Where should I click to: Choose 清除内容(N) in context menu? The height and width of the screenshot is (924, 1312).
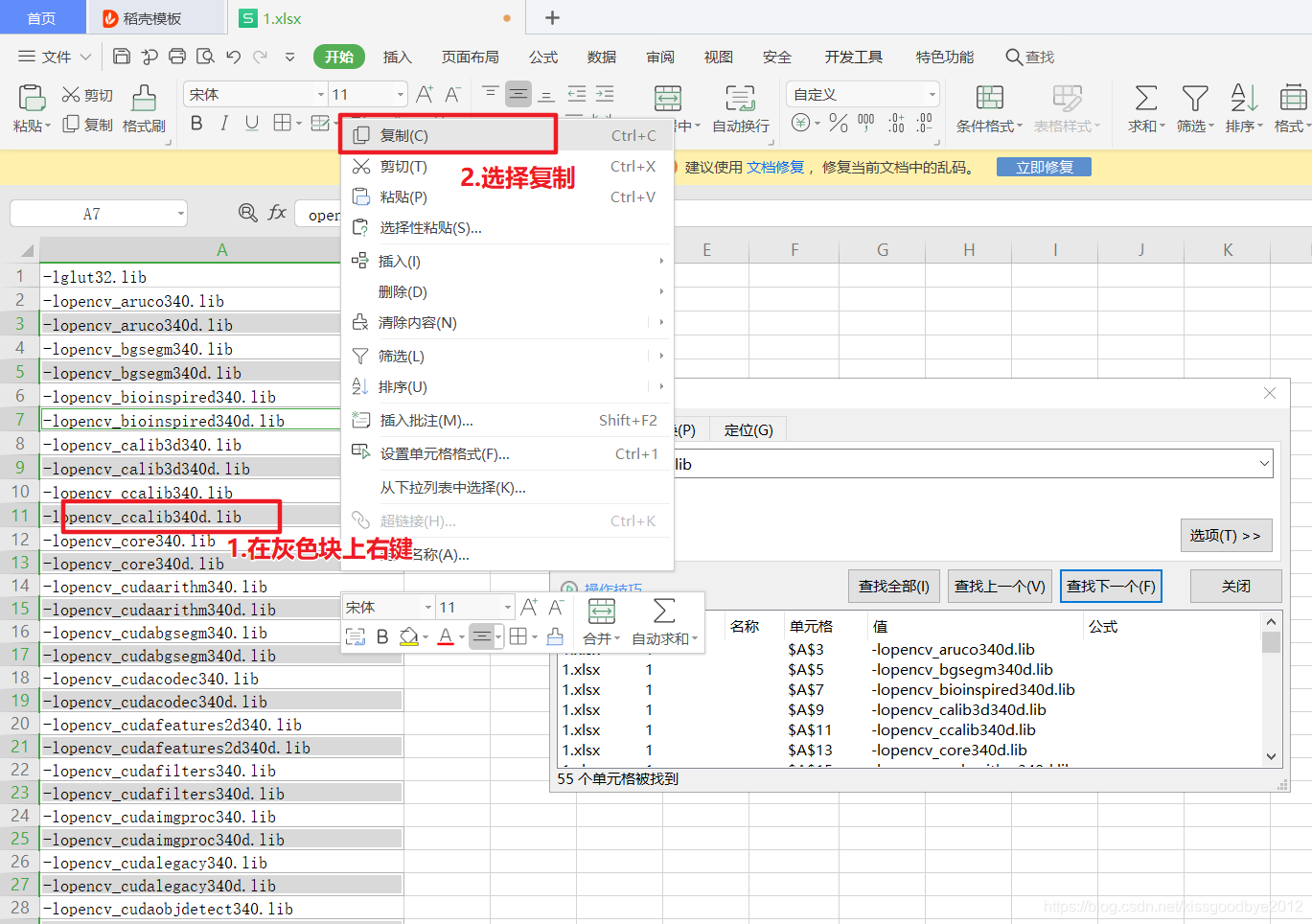[508, 322]
